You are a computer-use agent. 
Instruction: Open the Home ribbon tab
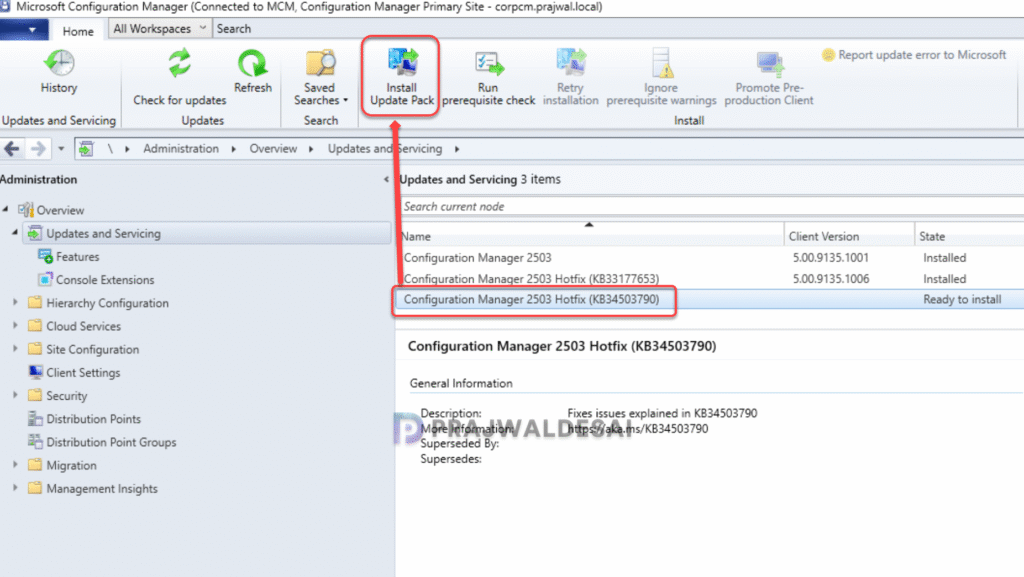click(x=78, y=31)
